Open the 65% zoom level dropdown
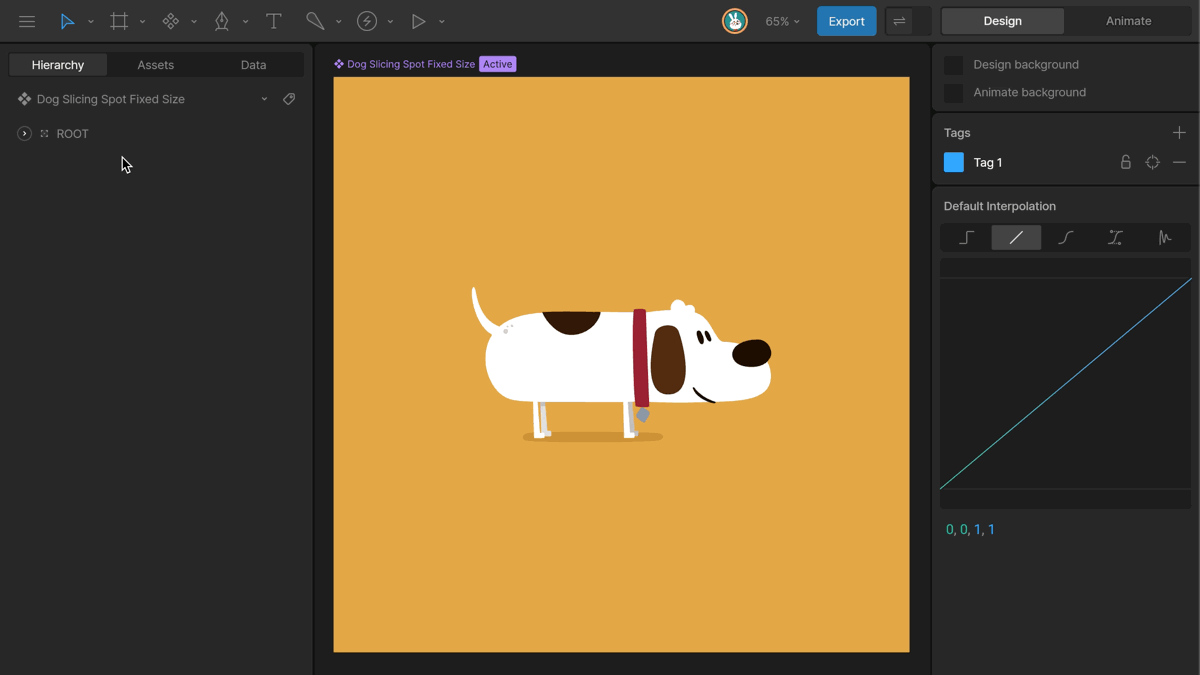This screenshot has height=675, width=1200. [782, 21]
